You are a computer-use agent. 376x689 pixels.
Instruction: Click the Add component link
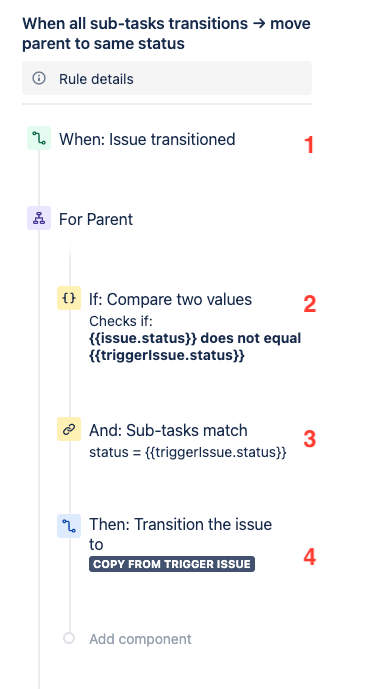click(140, 639)
